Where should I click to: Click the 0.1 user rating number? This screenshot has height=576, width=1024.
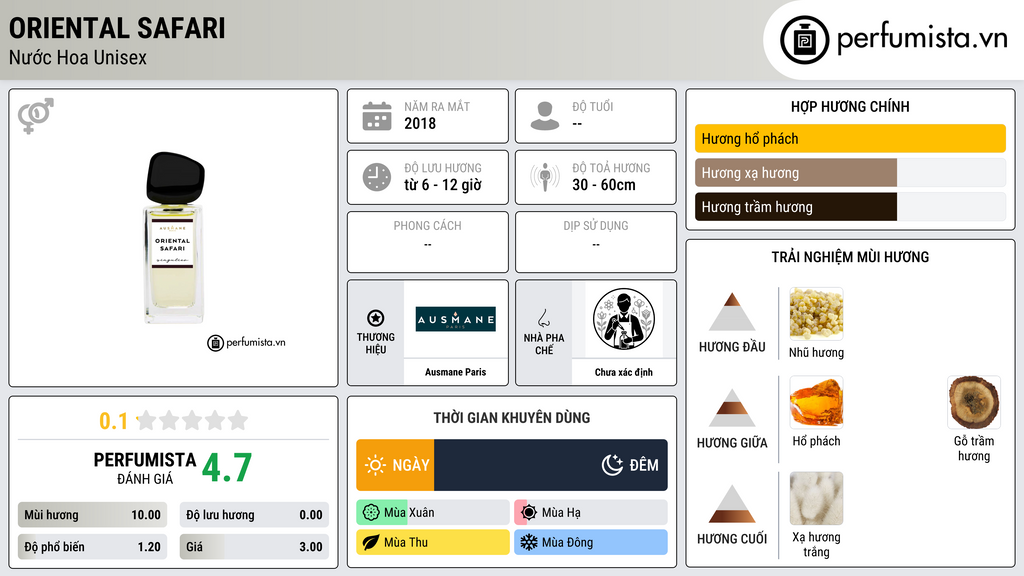tap(114, 421)
